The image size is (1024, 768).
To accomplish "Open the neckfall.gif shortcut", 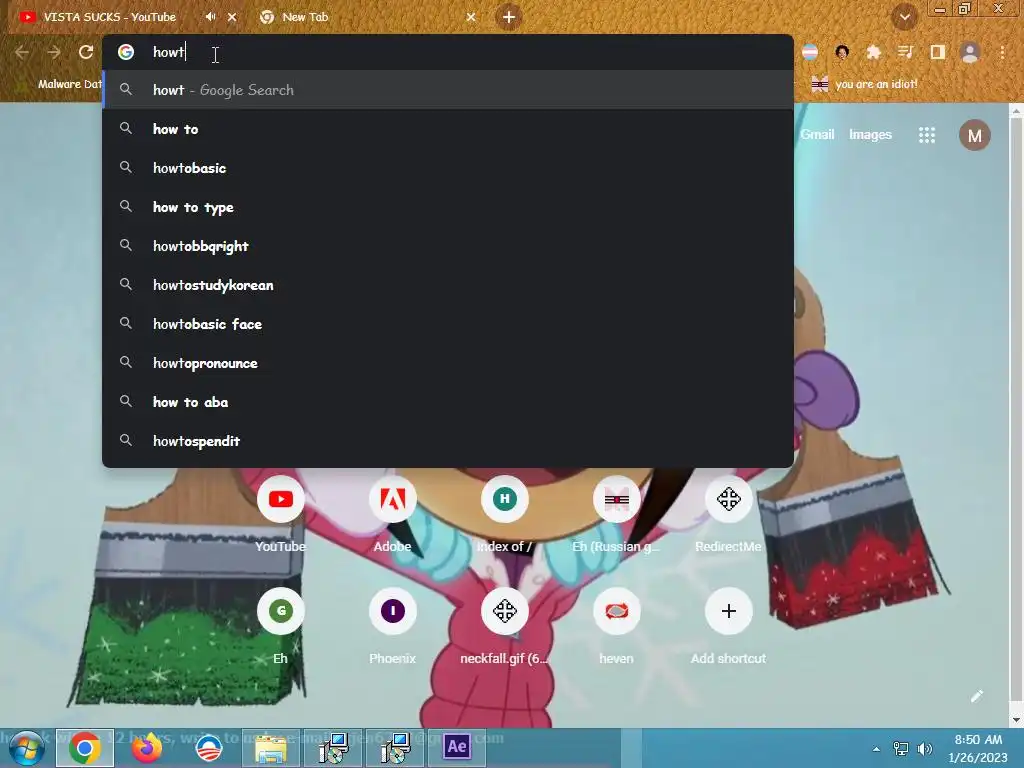I will click(504, 627).
